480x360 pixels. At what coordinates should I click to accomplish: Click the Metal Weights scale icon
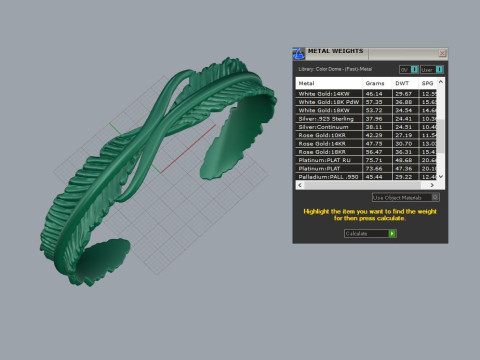(299, 54)
